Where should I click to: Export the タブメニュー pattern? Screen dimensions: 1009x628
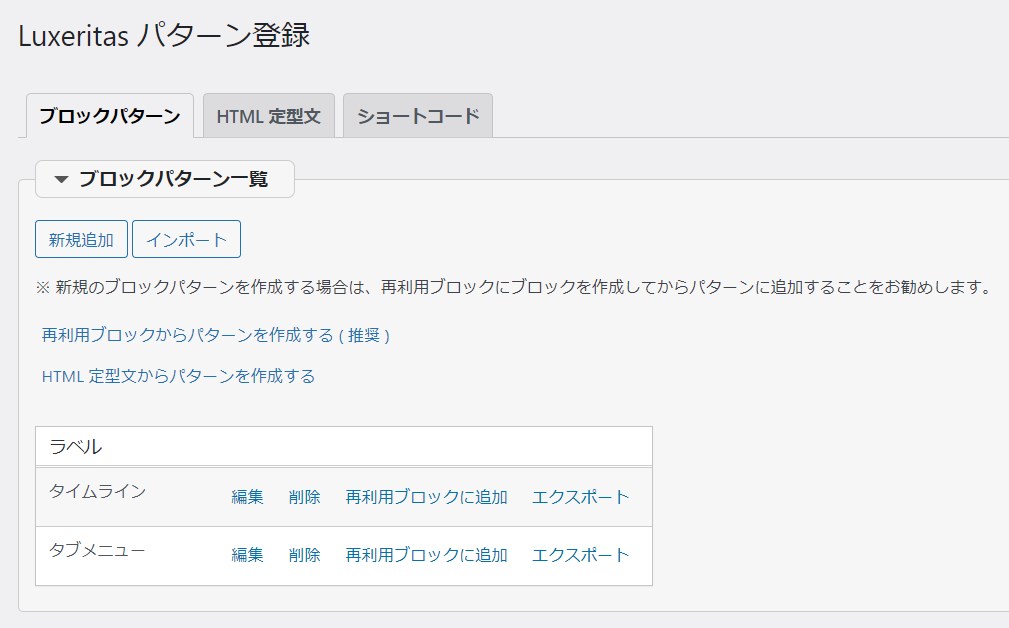point(581,555)
